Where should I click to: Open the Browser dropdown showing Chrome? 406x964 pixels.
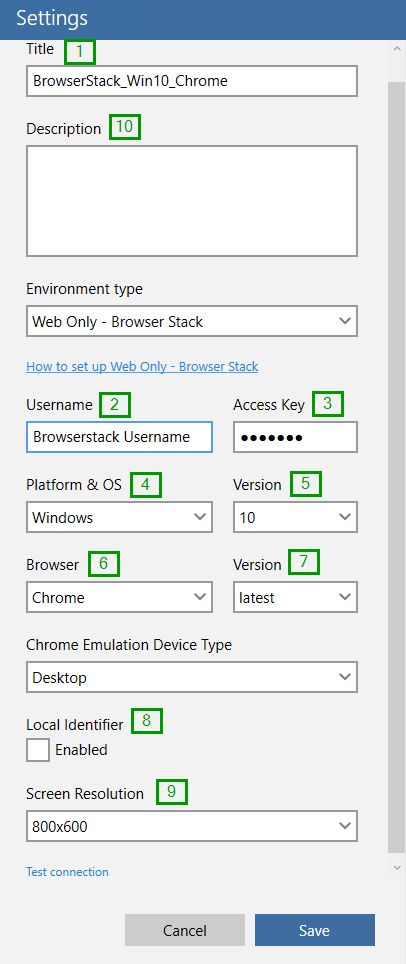click(x=119, y=597)
